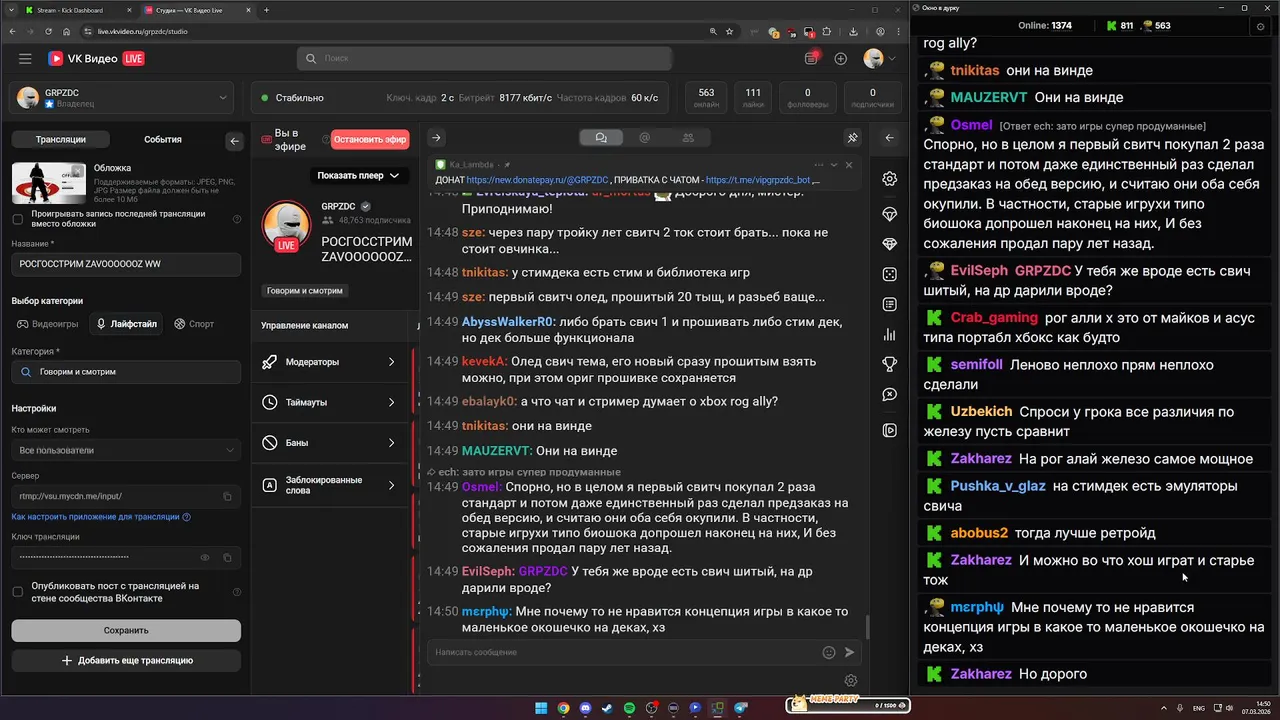Open the gear settings icon in right sidebar

coord(889,179)
